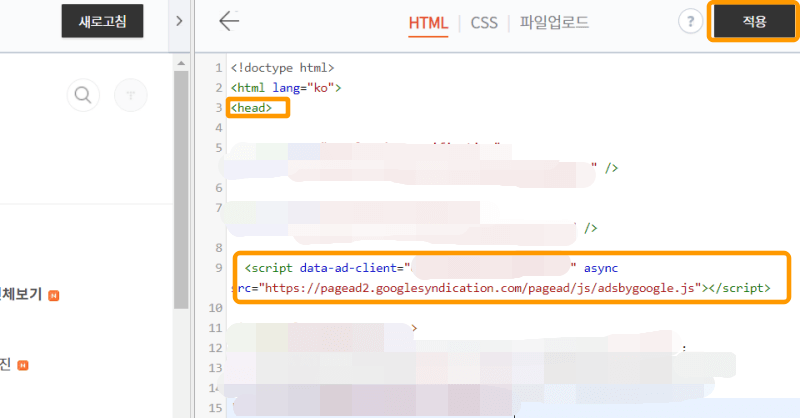Click the preview vertical scrollbar thumb
Viewport: 800px width, 418px height.
pyautogui.click(x=181, y=190)
